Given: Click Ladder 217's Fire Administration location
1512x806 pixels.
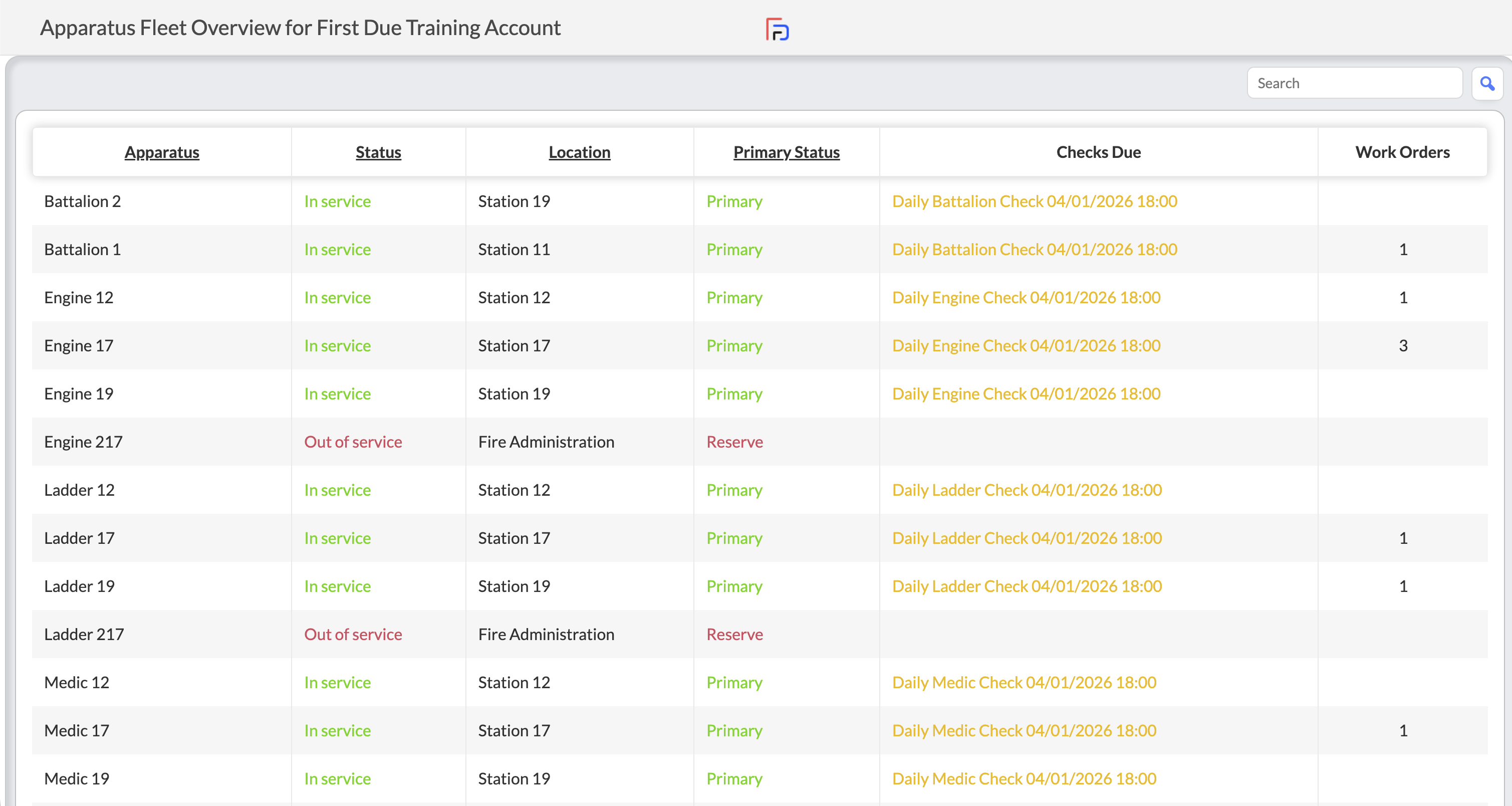Looking at the screenshot, I should point(546,635).
